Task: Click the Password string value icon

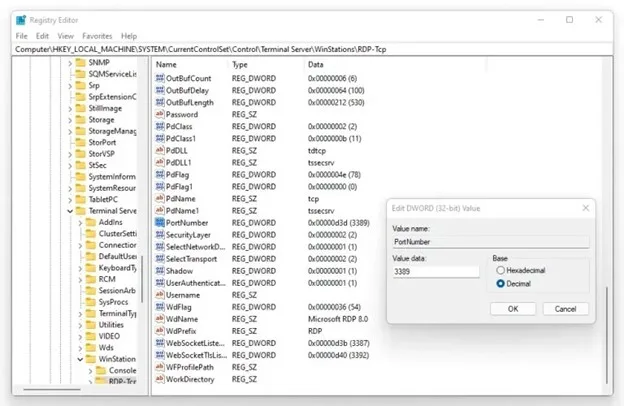Action: tap(160, 114)
